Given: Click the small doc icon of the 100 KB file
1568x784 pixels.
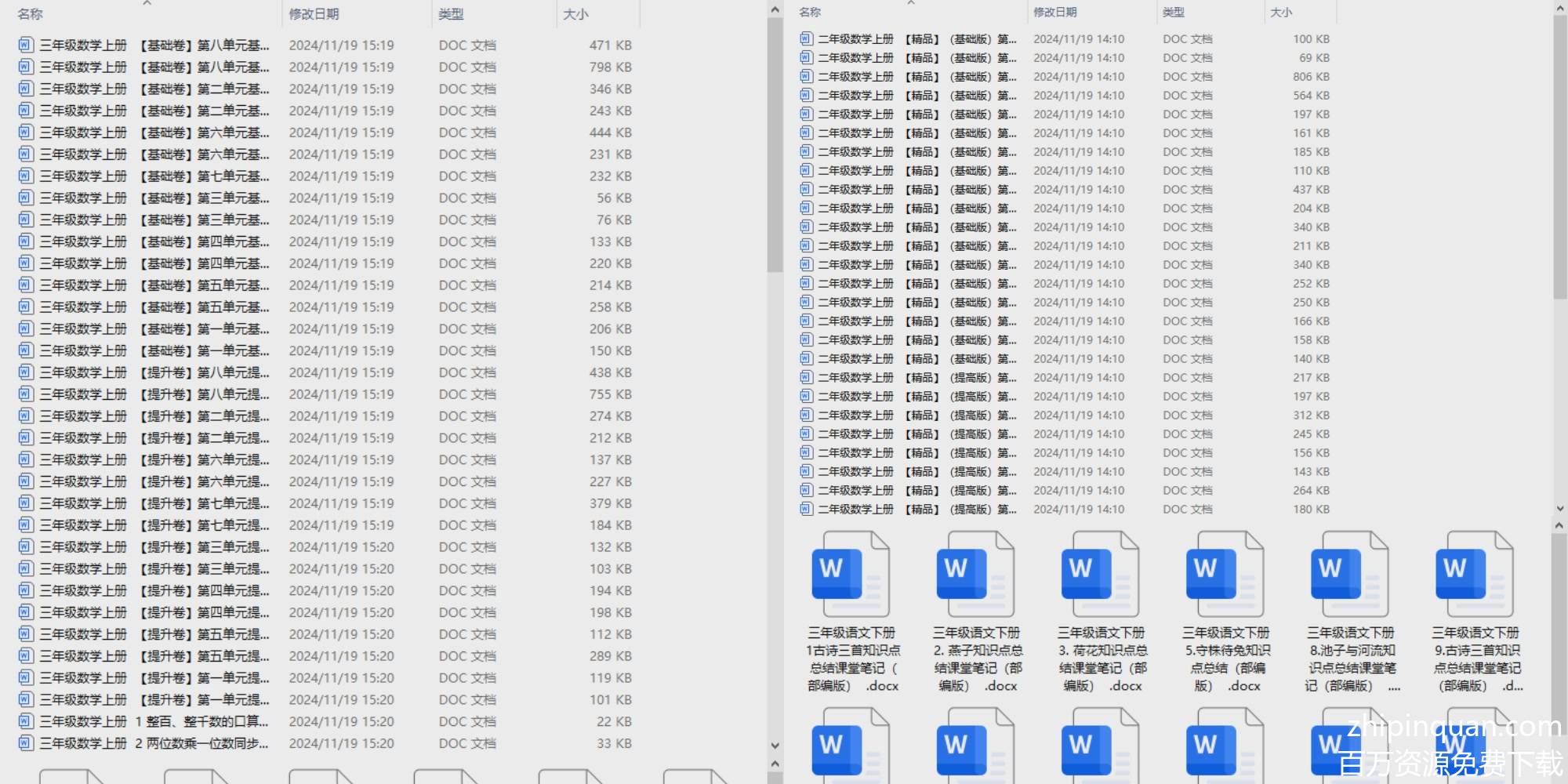Looking at the screenshot, I should (806, 38).
